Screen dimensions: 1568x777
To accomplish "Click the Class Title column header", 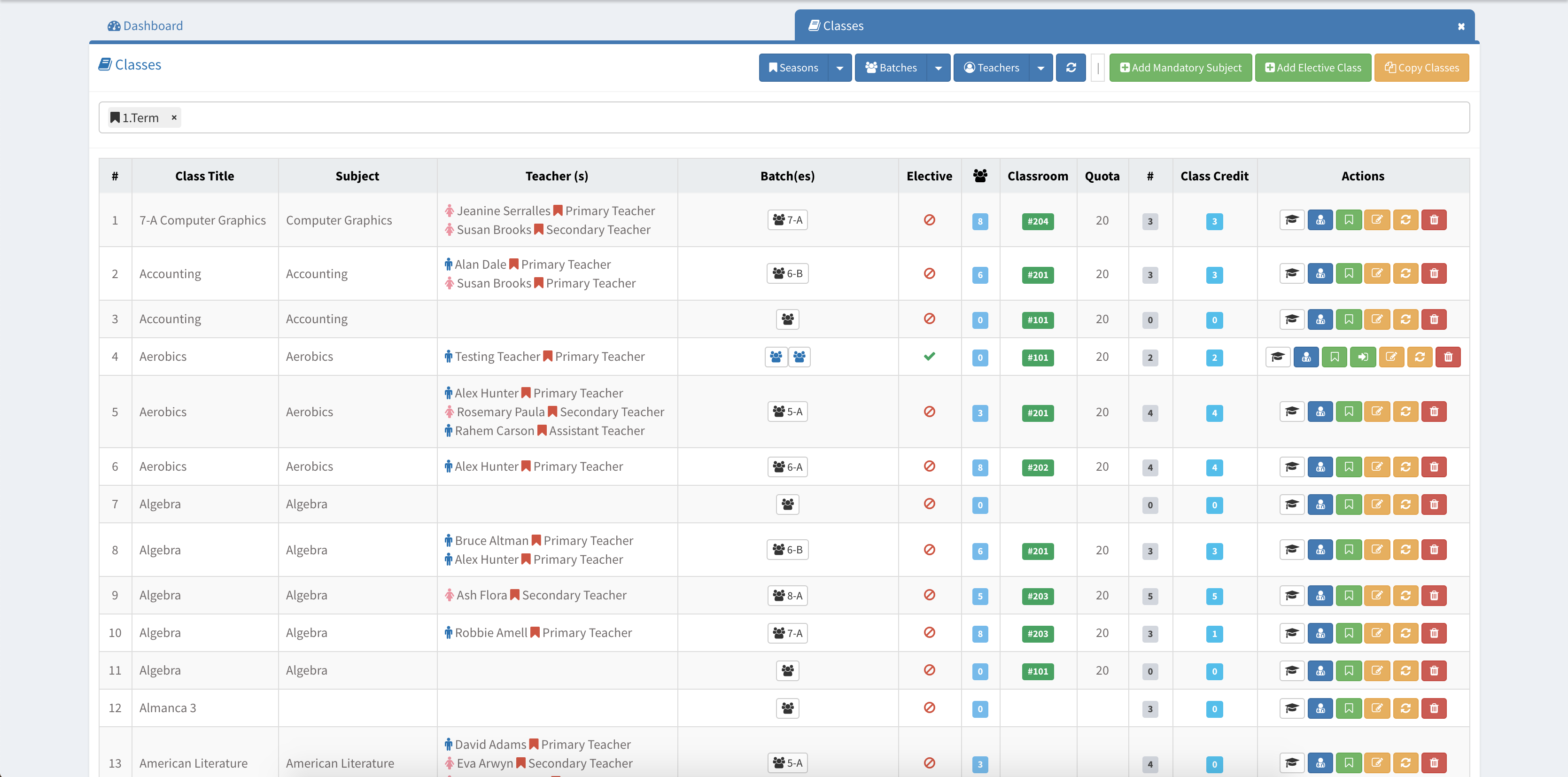I will [204, 176].
